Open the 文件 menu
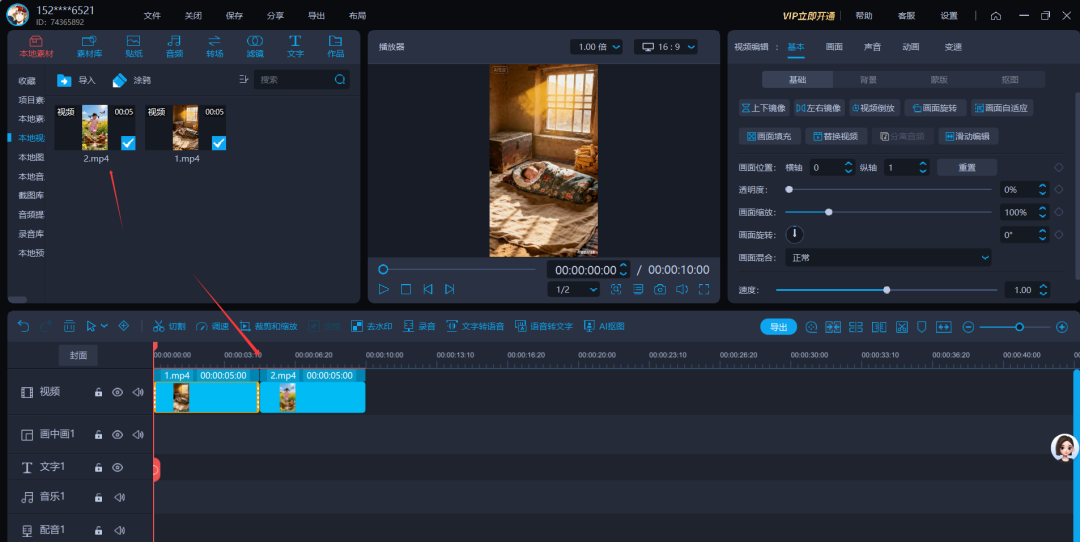Viewport: 1080px width, 542px height. point(152,16)
